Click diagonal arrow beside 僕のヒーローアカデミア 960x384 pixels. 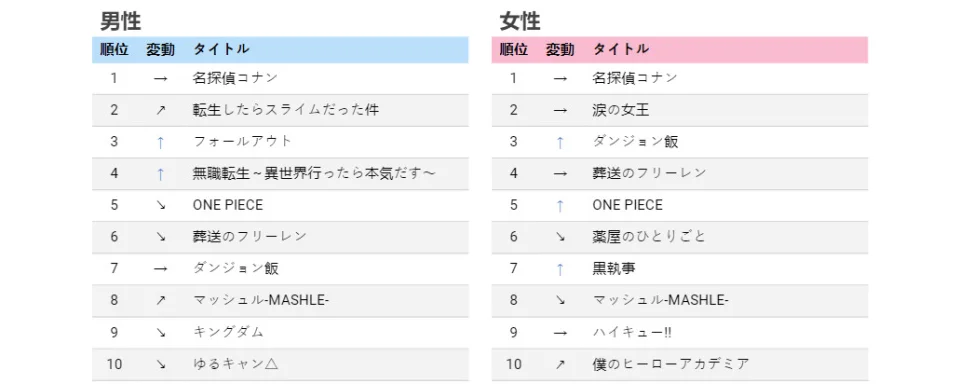tap(560, 364)
